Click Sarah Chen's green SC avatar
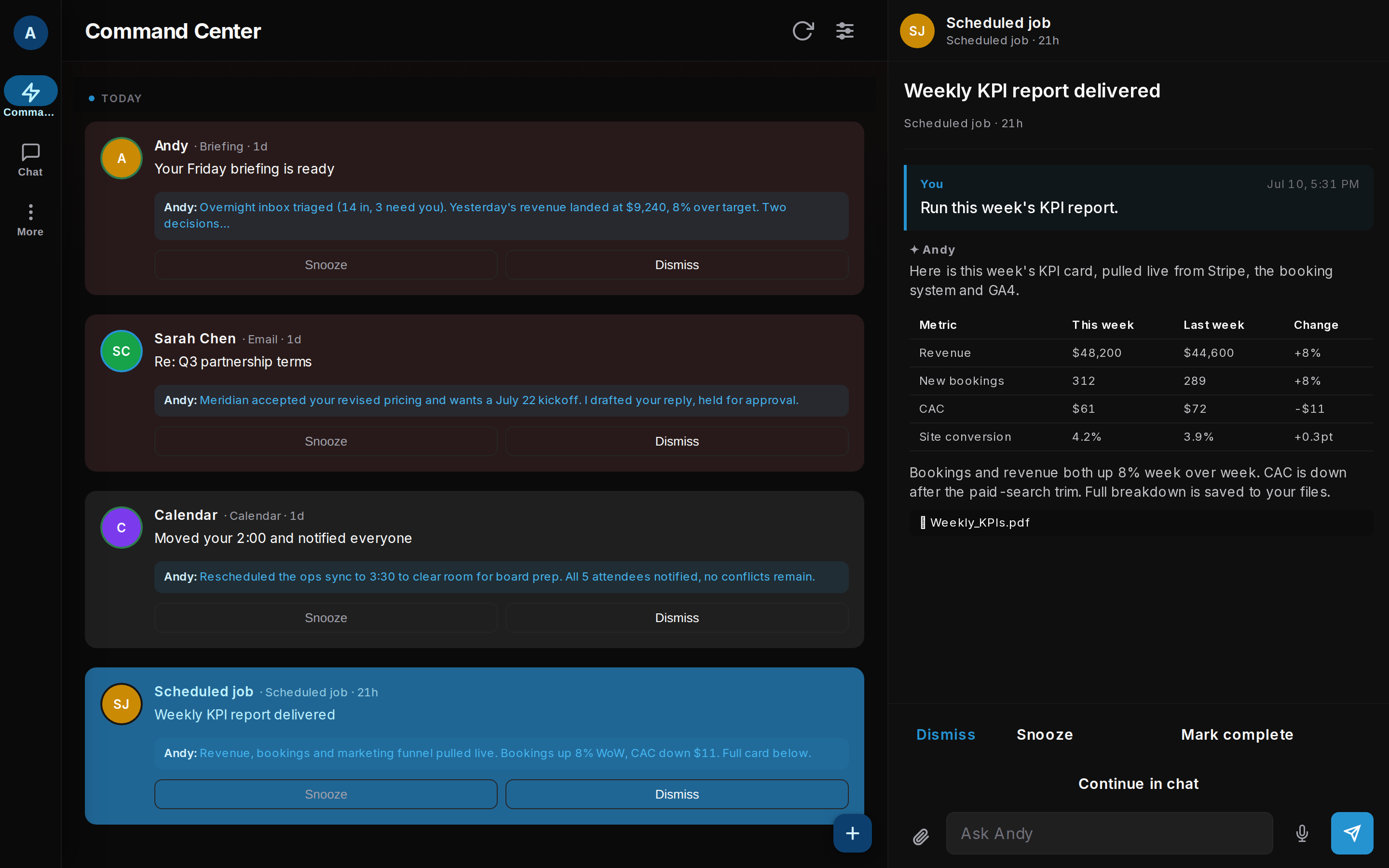 click(122, 352)
